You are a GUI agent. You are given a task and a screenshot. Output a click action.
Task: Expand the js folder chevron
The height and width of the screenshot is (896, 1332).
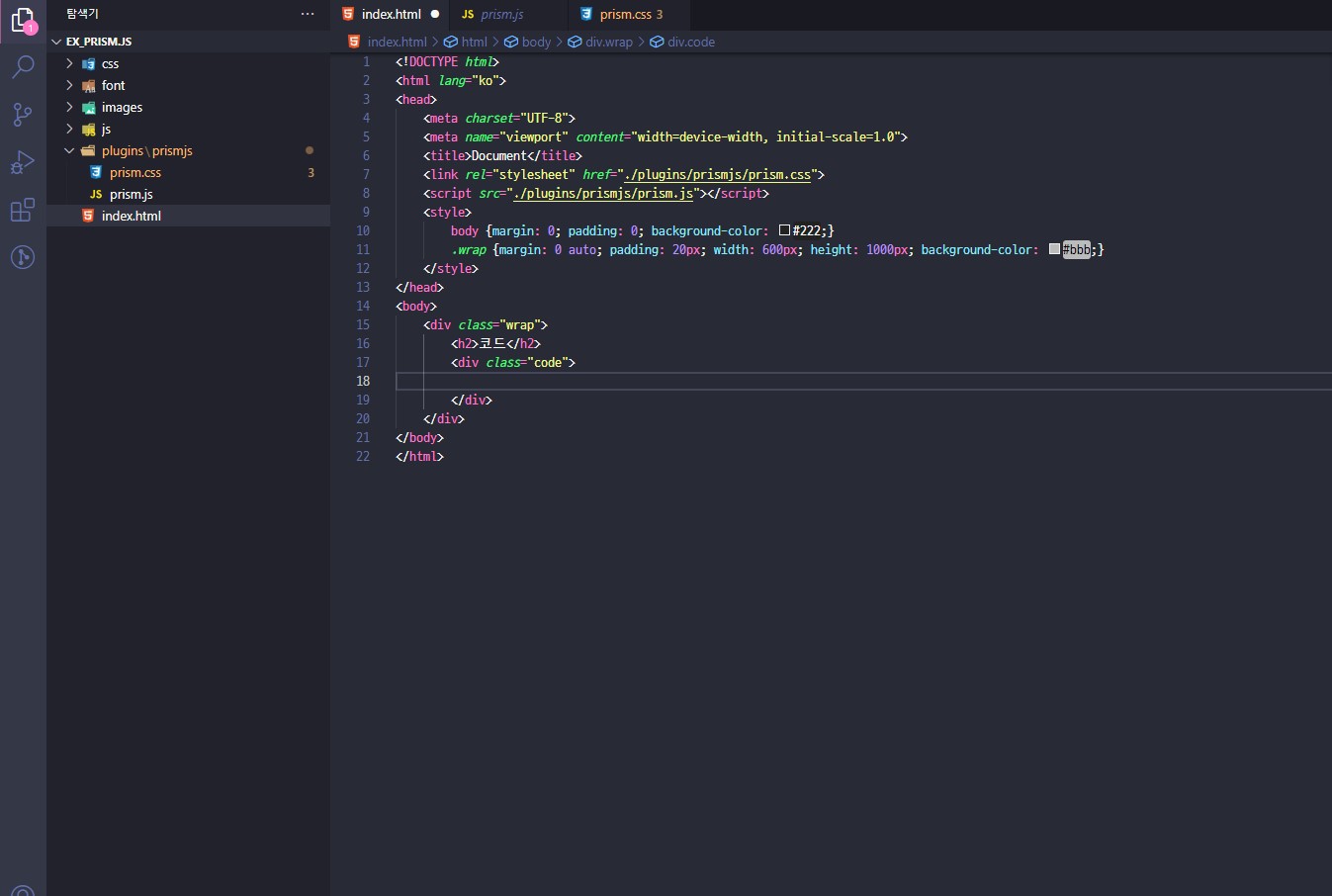(x=69, y=129)
